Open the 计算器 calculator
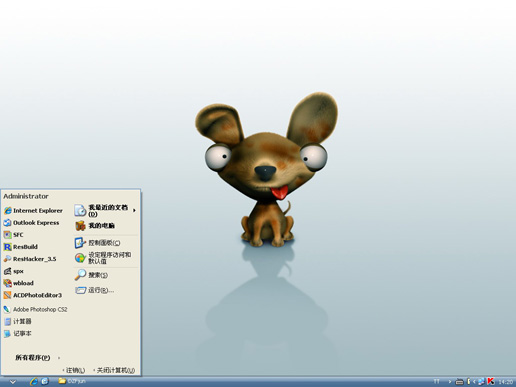 click(18, 321)
